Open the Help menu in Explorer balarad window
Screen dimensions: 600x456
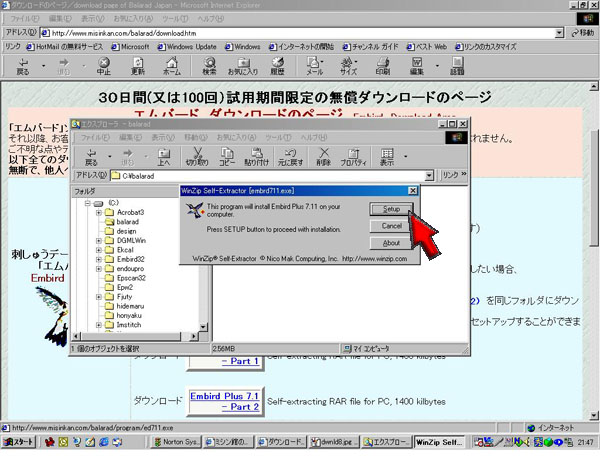313,137
